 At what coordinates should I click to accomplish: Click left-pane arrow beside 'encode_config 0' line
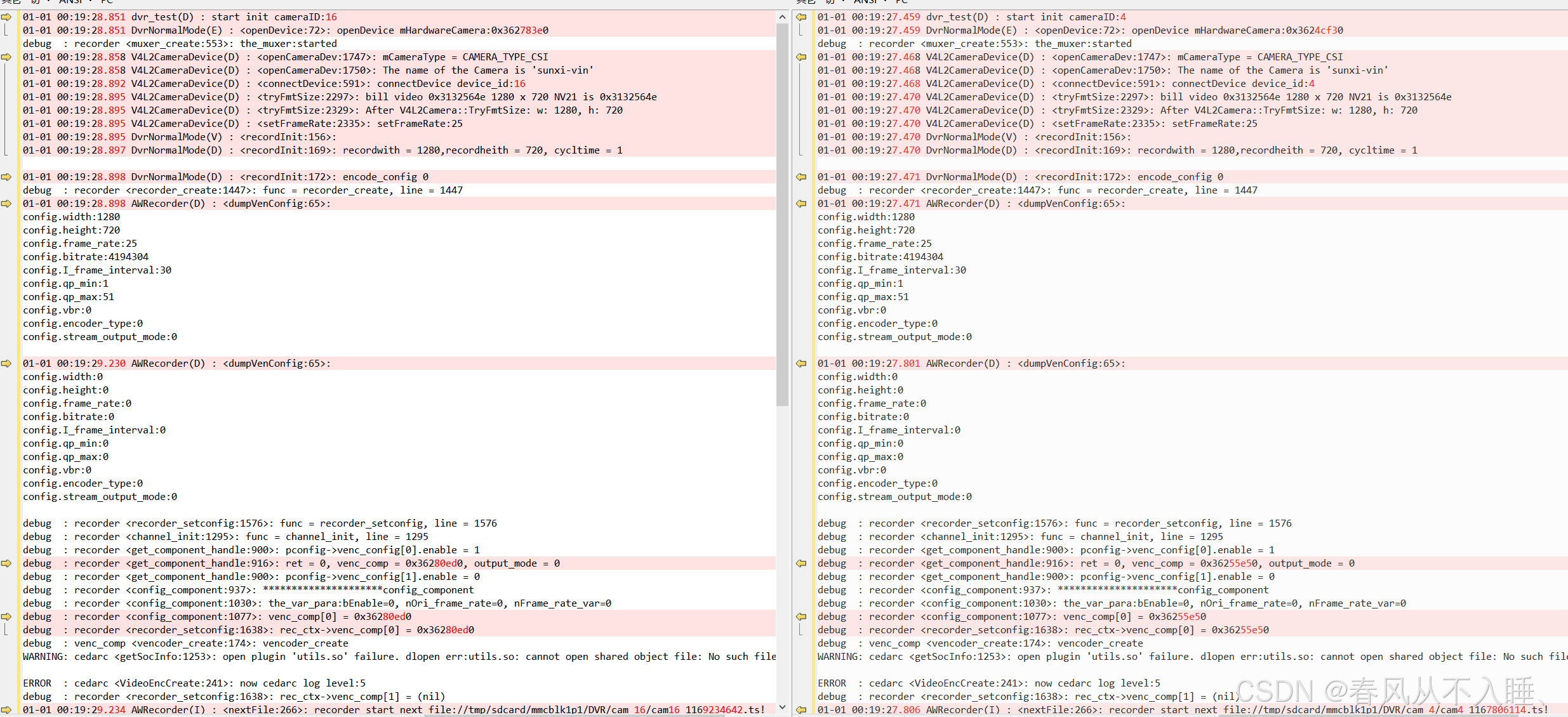(6, 177)
